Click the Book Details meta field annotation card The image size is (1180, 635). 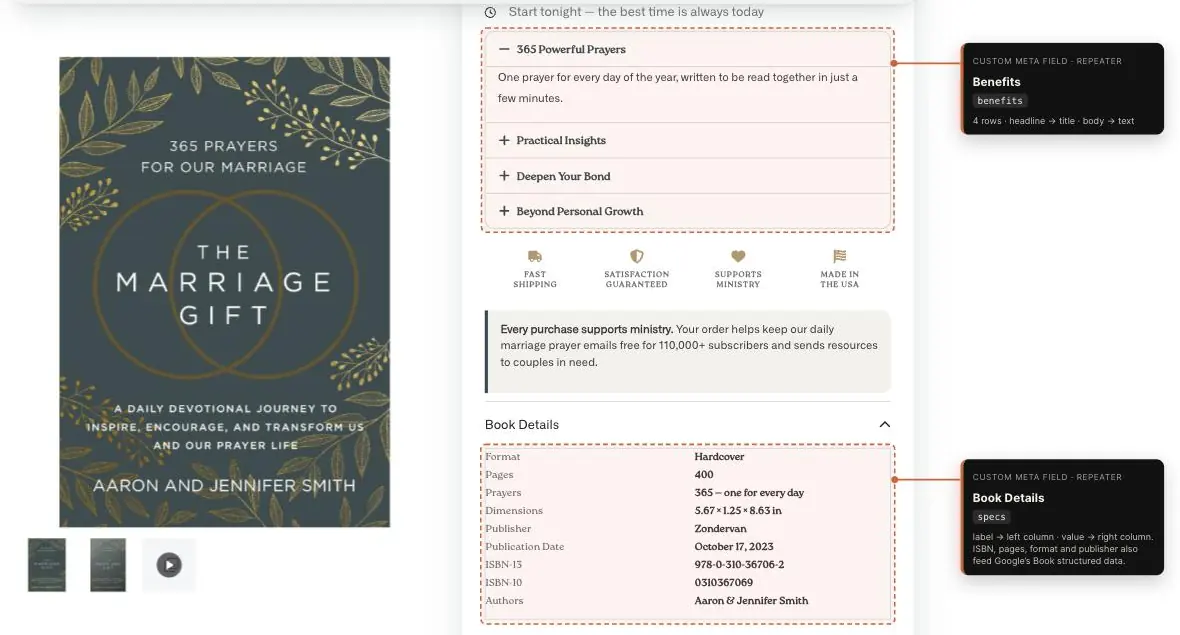tap(1063, 517)
